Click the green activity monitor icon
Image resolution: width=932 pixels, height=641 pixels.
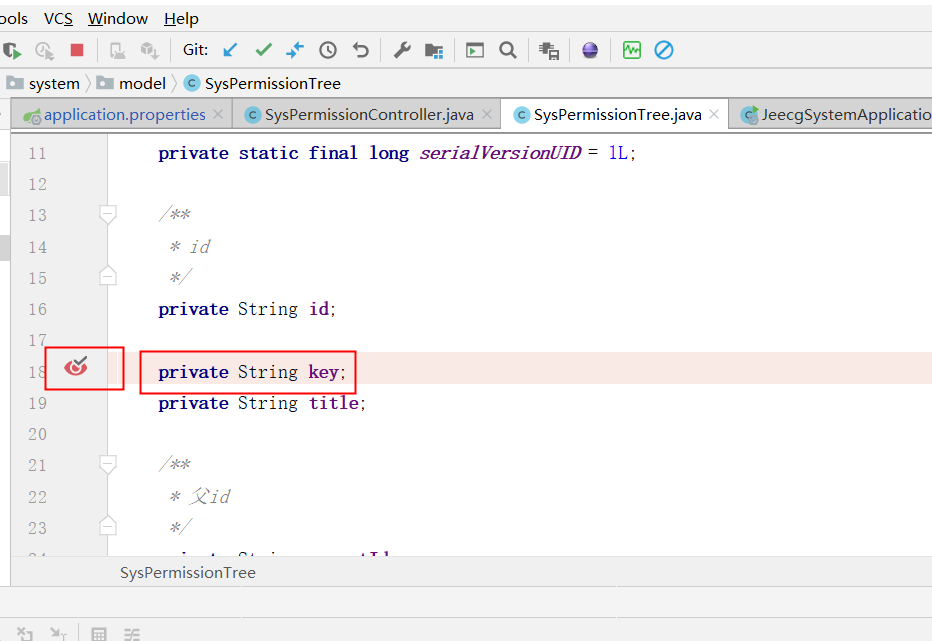pyautogui.click(x=631, y=50)
